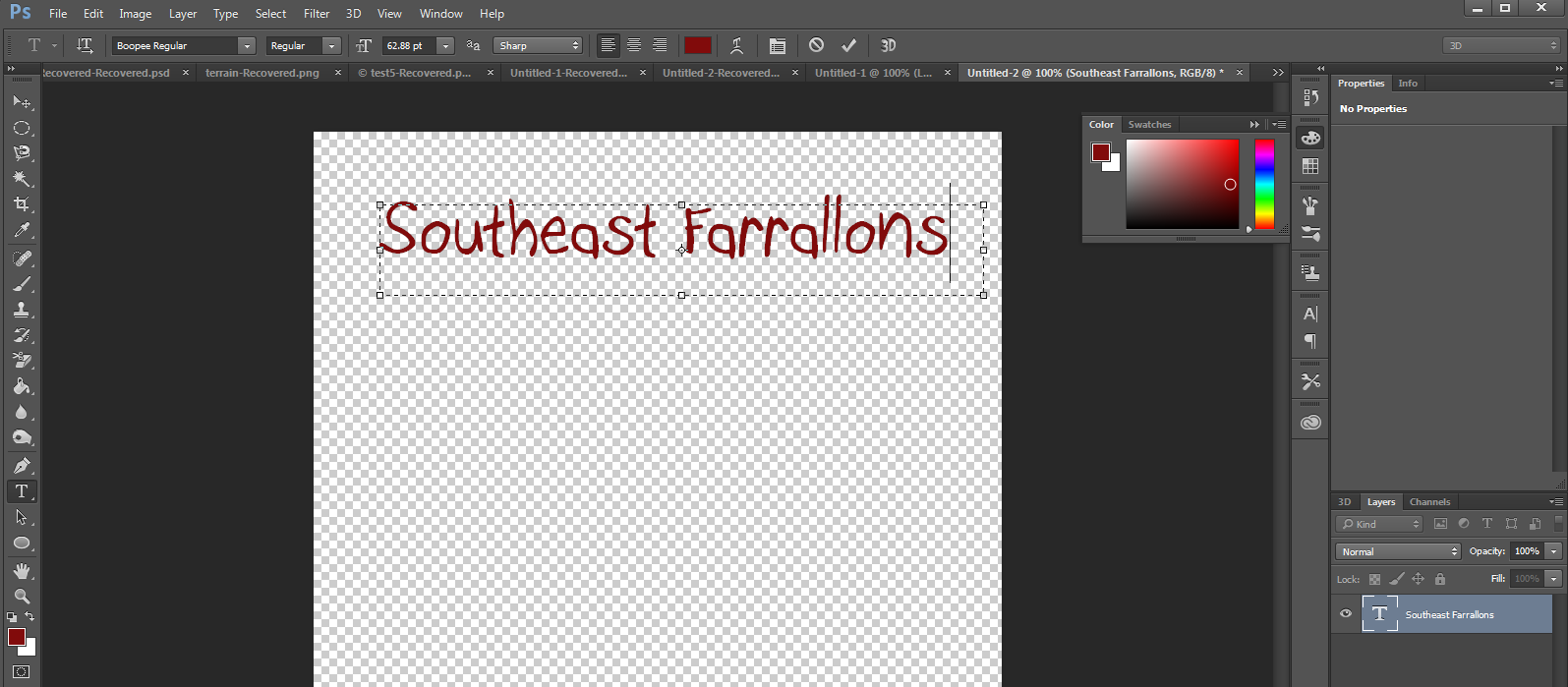This screenshot has width=1568, height=687.
Task: Switch to the terrain-Recovered.png document tab
Action: [262, 73]
